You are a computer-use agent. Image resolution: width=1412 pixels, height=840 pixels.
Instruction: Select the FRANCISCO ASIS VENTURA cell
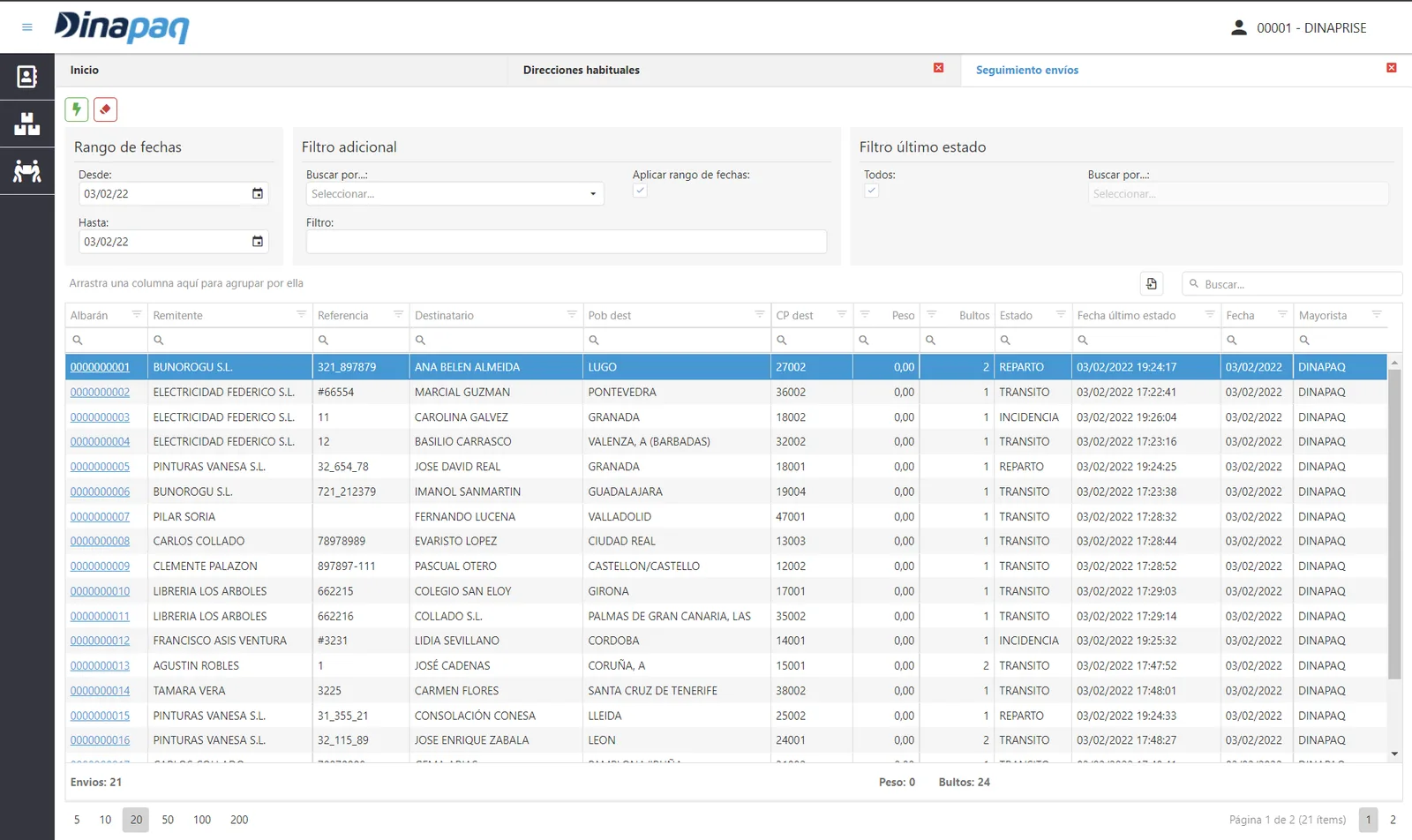(x=230, y=641)
